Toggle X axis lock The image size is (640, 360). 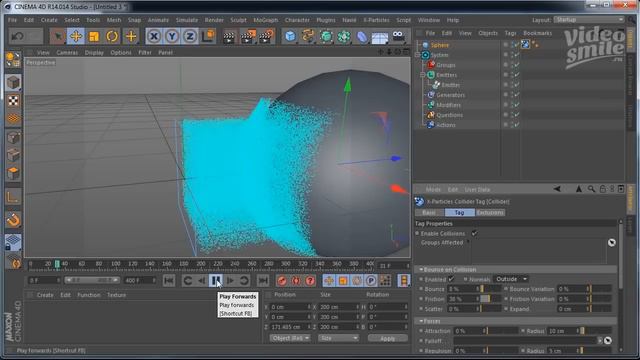pyautogui.click(x=154, y=37)
